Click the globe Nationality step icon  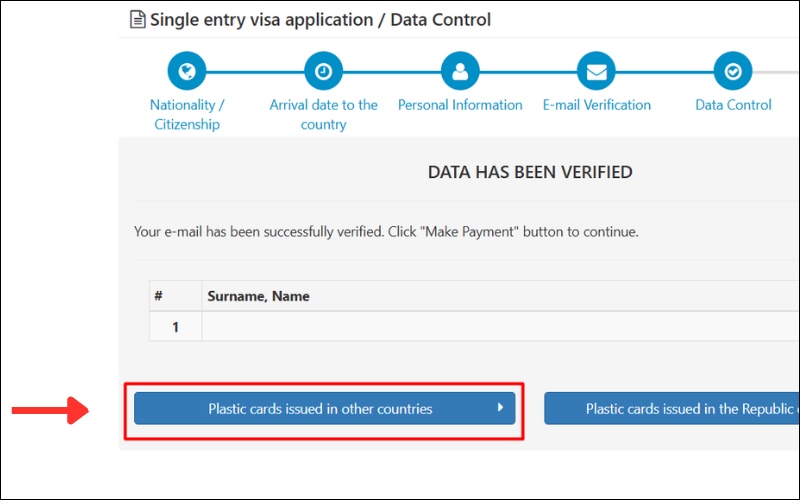pos(186,71)
